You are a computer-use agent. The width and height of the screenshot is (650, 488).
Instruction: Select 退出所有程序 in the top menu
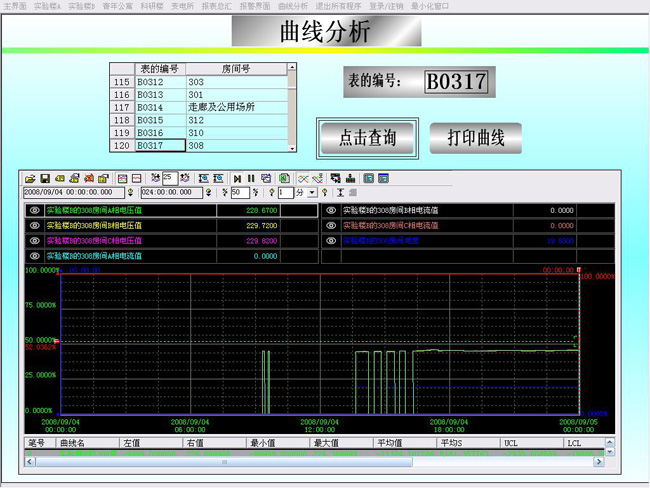coord(338,6)
